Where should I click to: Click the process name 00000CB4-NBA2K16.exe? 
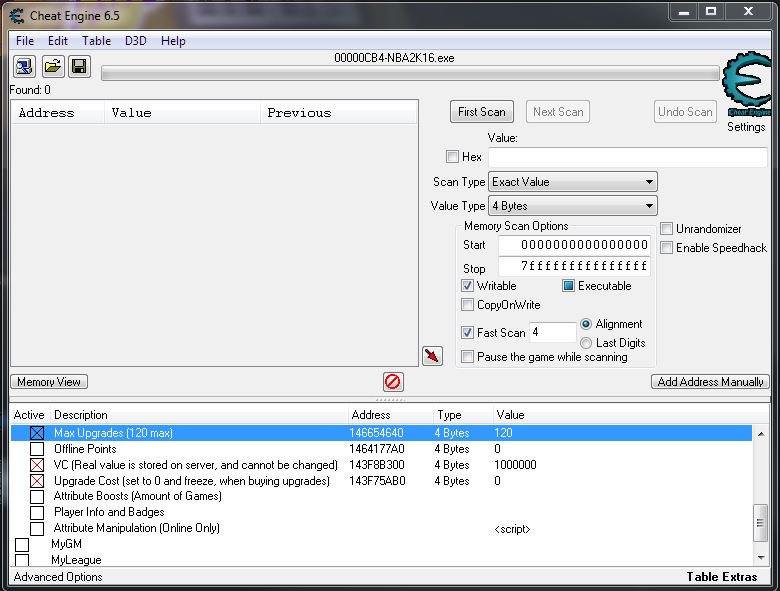click(x=394, y=58)
